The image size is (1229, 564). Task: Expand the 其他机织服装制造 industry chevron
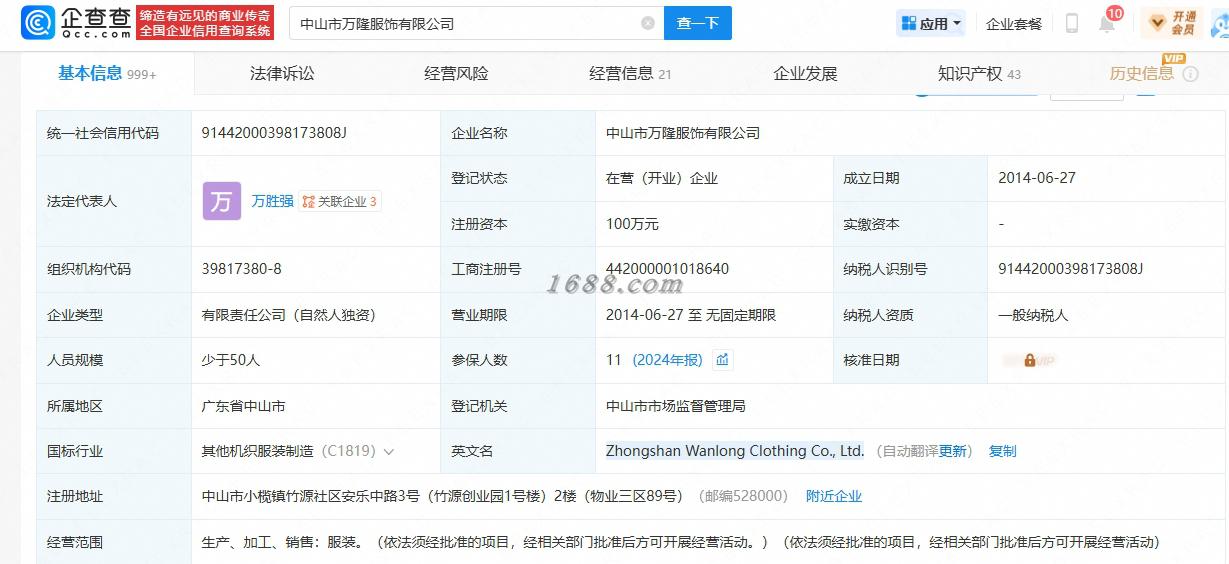tap(389, 452)
